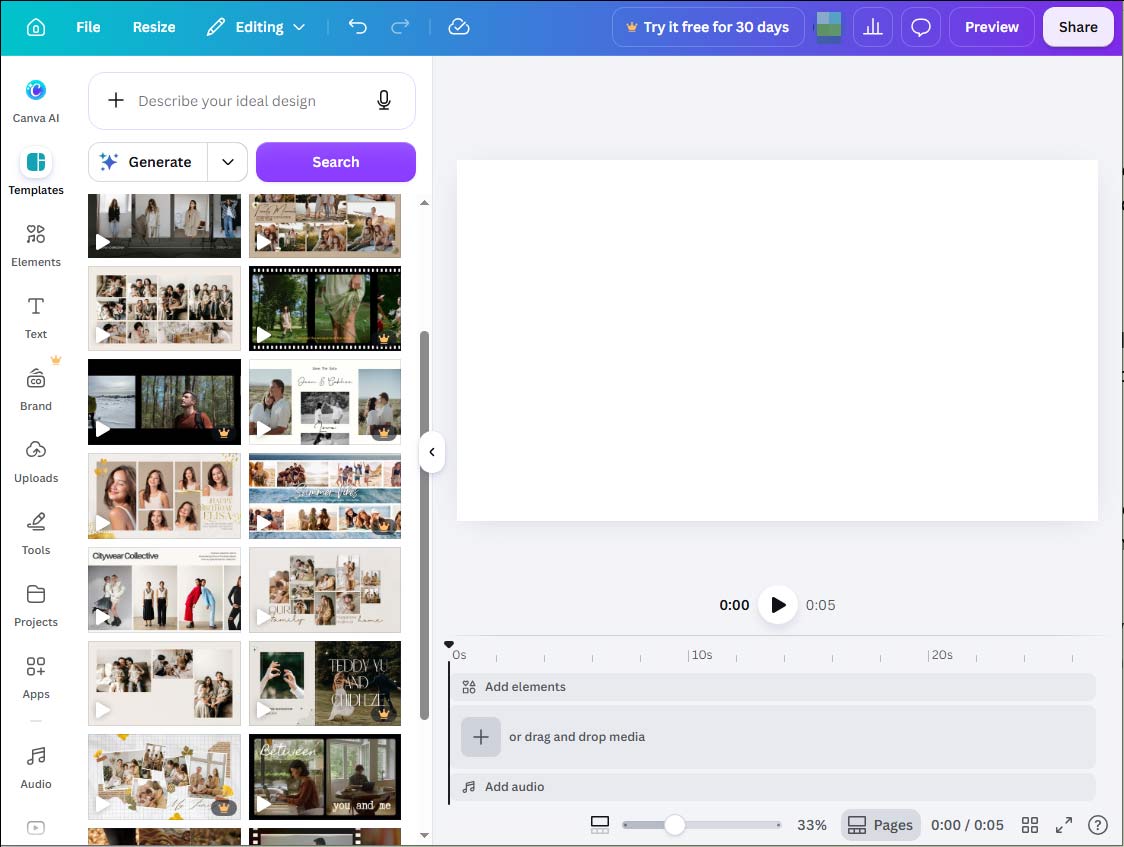The image size is (1124, 847).
Task: Open the insights chart icon
Action: 872,27
